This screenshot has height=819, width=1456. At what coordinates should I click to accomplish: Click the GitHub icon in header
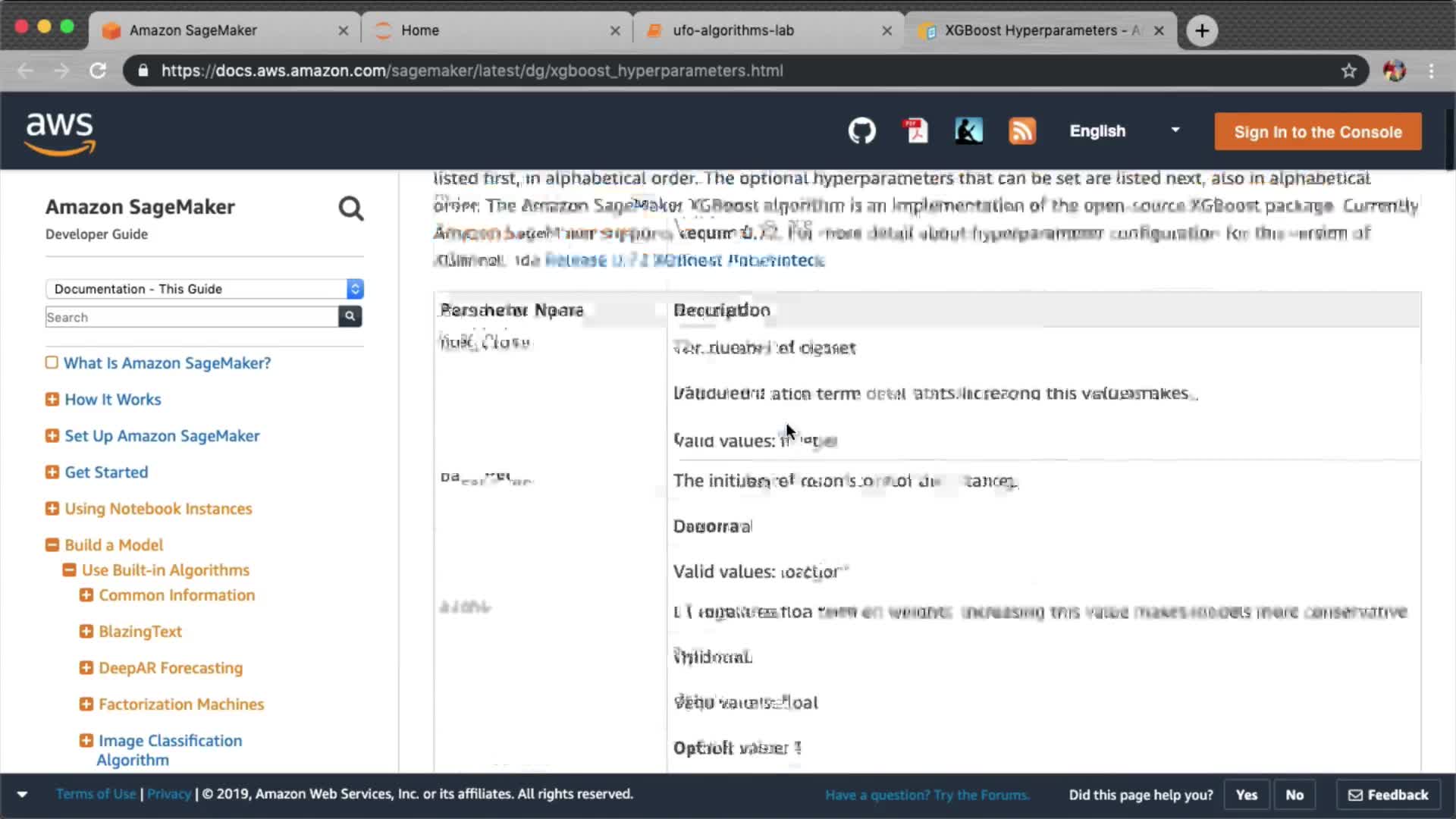pyautogui.click(x=861, y=131)
